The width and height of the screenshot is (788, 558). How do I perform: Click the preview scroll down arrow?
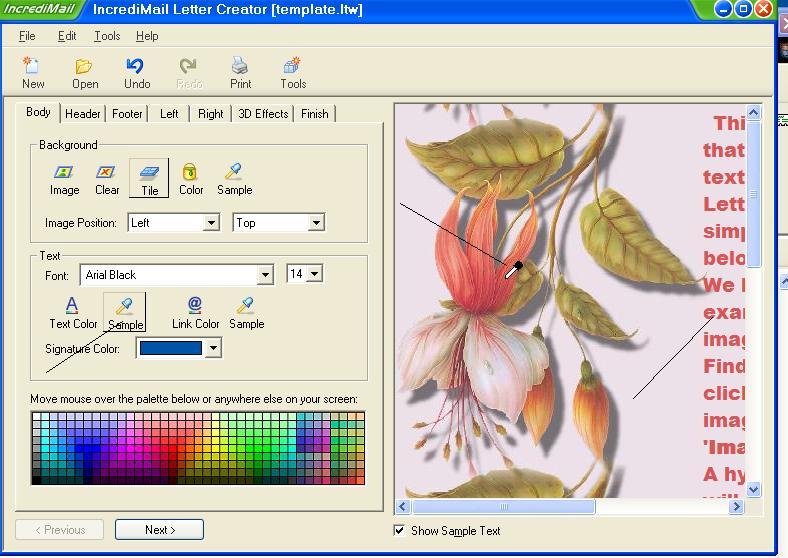click(753, 489)
